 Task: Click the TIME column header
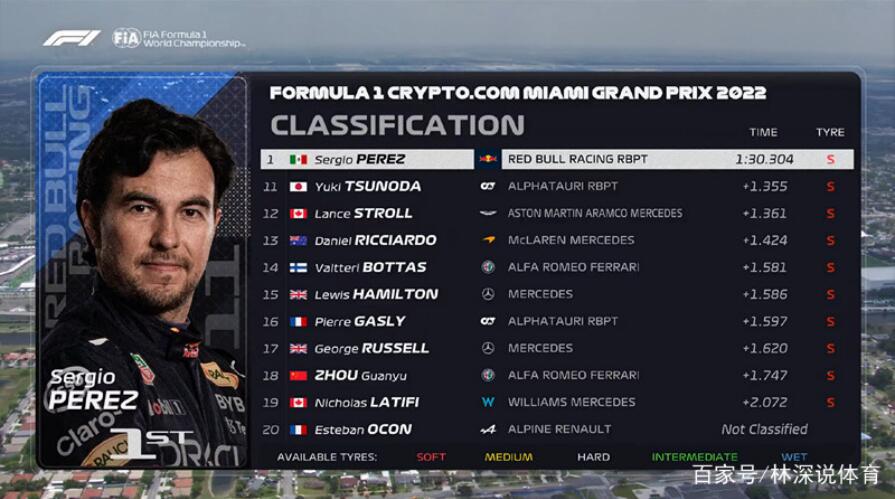click(x=763, y=132)
